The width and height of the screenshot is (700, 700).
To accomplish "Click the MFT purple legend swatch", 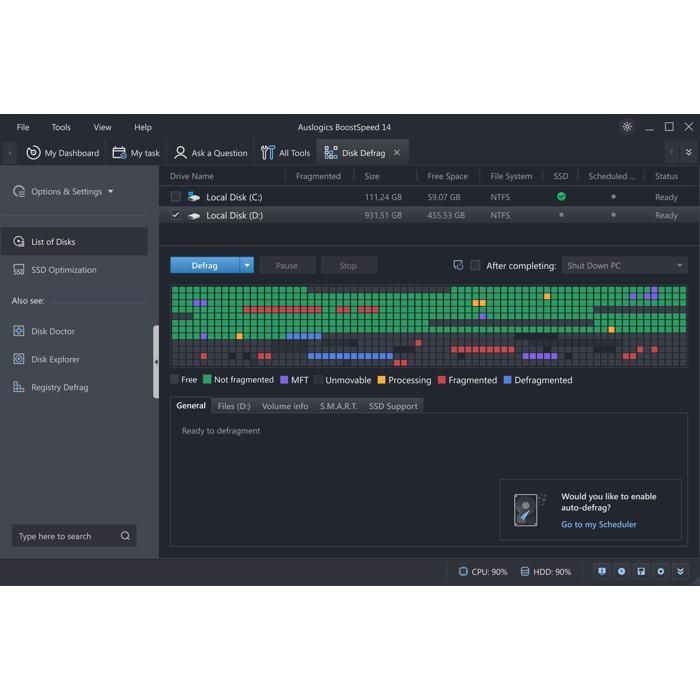I will 284,380.
